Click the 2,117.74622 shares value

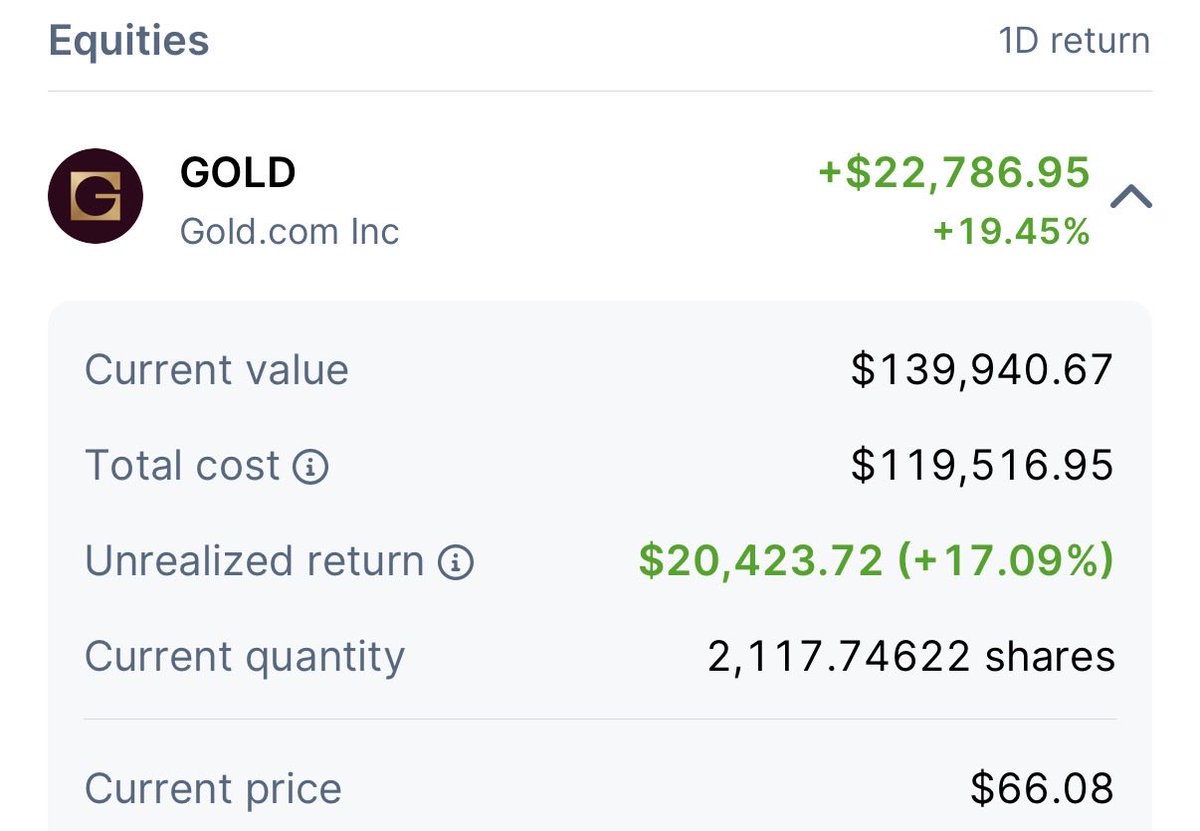point(911,658)
